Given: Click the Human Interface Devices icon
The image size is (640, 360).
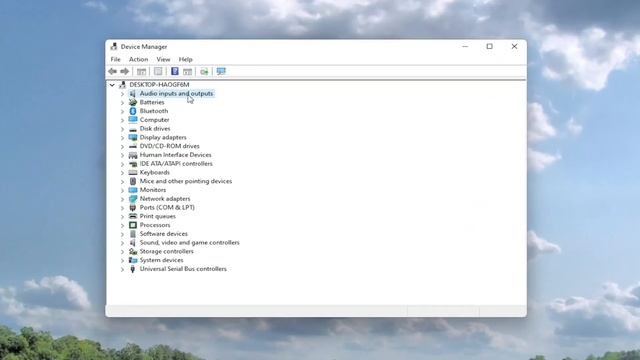Looking at the screenshot, I should click(x=133, y=155).
